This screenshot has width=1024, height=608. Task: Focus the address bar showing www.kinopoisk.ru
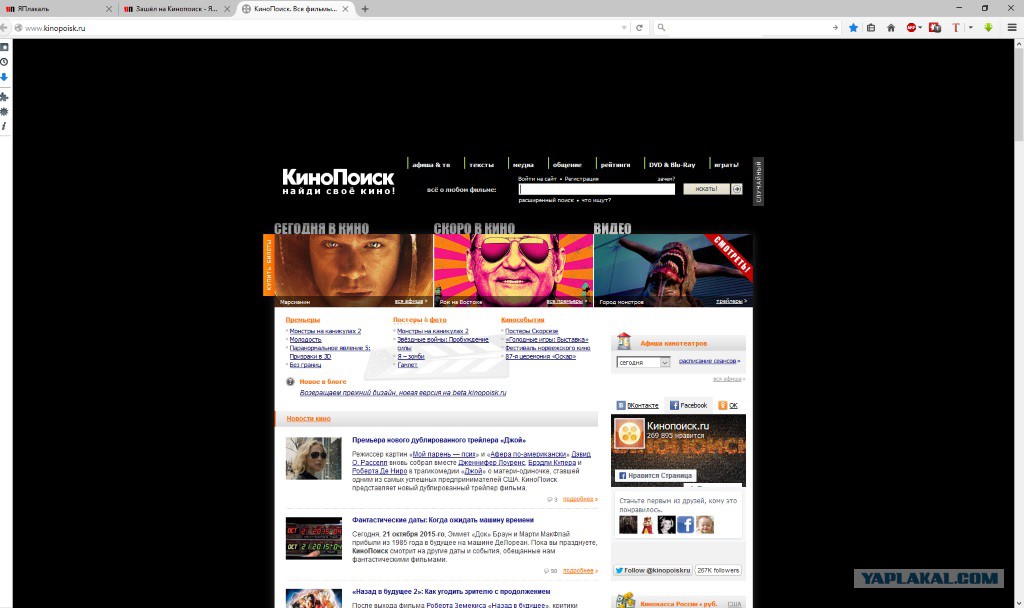[320, 27]
